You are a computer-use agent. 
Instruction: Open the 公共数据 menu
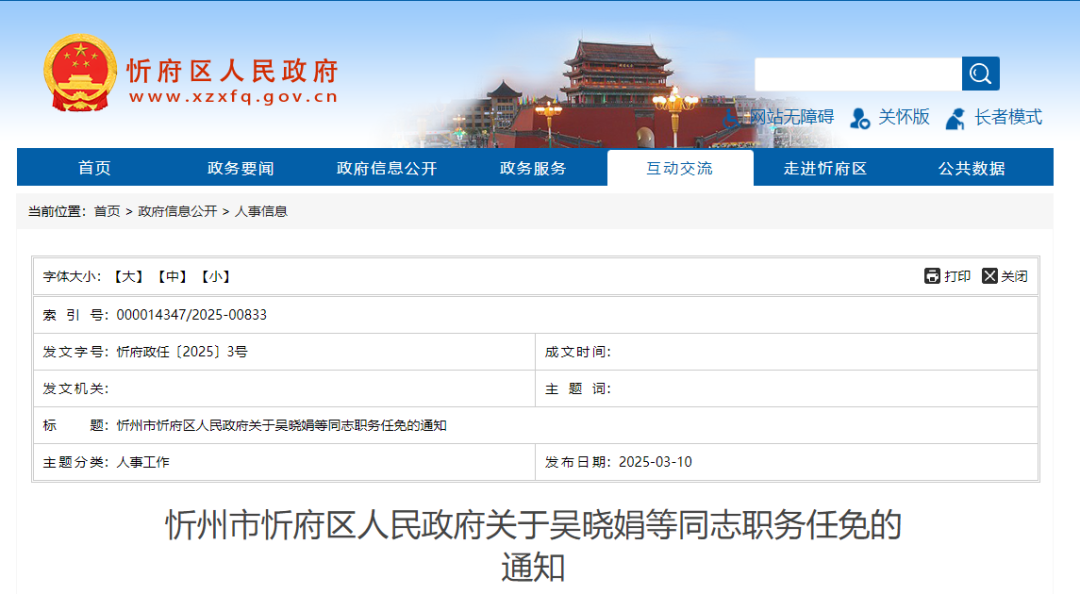click(970, 167)
